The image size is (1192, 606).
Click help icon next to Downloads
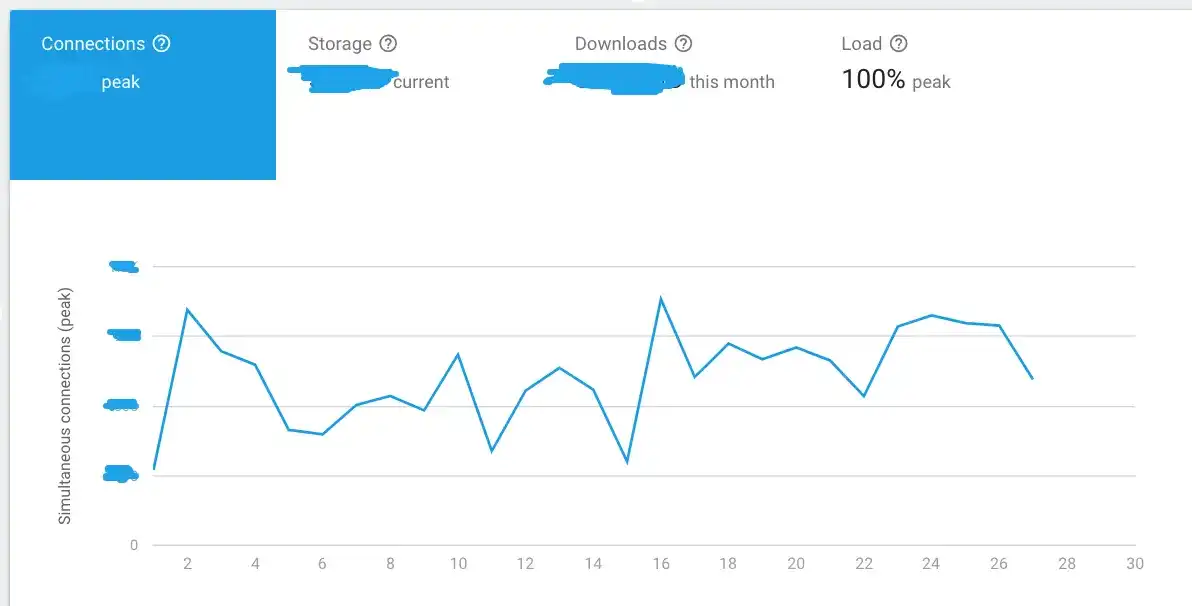click(683, 43)
